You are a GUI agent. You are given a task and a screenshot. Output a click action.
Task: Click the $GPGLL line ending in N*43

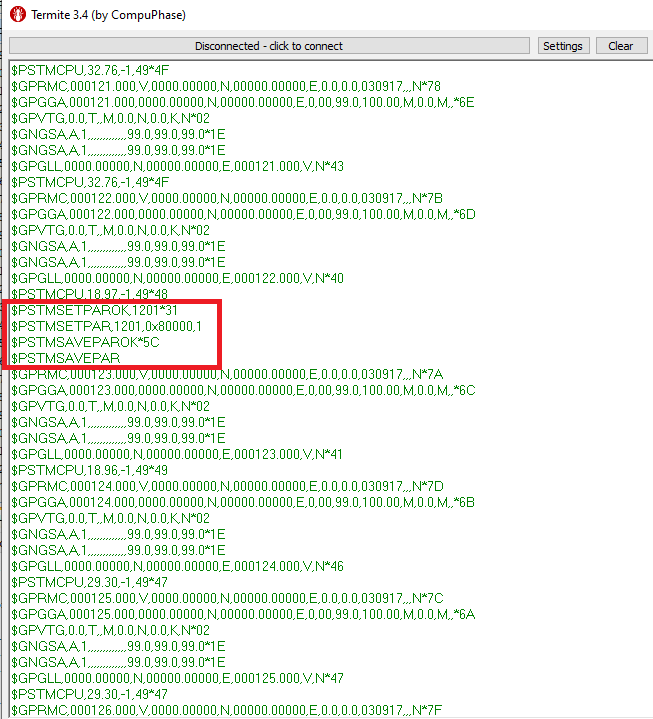[x=177, y=166]
